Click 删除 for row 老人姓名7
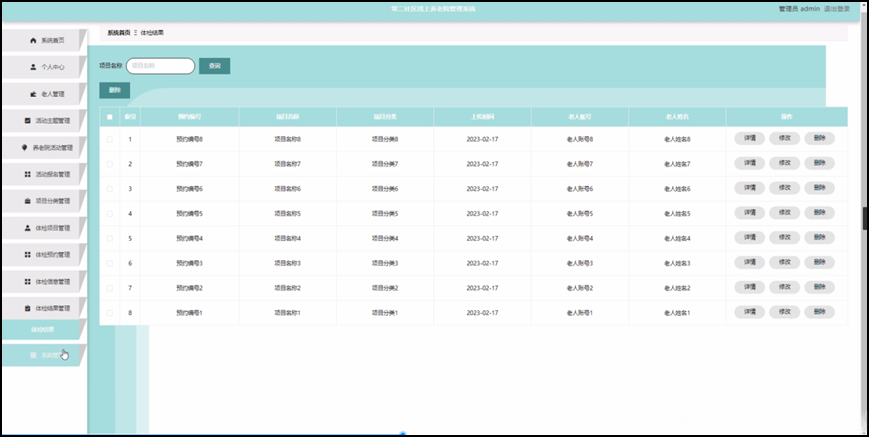The height and width of the screenshot is (437, 869). (x=820, y=163)
